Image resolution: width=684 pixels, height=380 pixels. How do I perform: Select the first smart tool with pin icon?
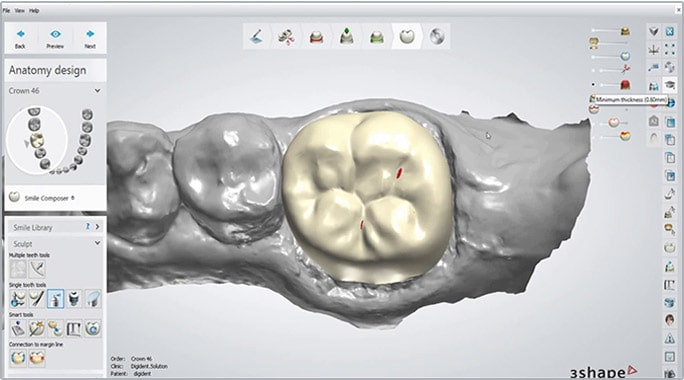(18, 329)
